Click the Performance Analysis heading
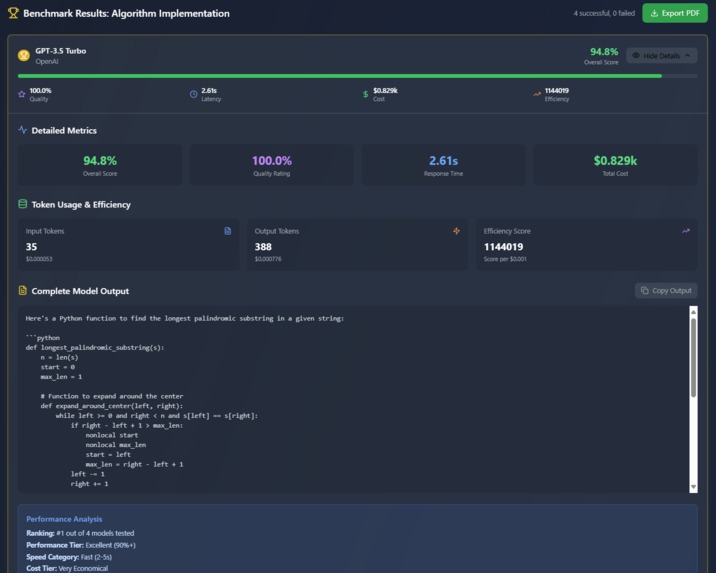 pyautogui.click(x=64, y=519)
